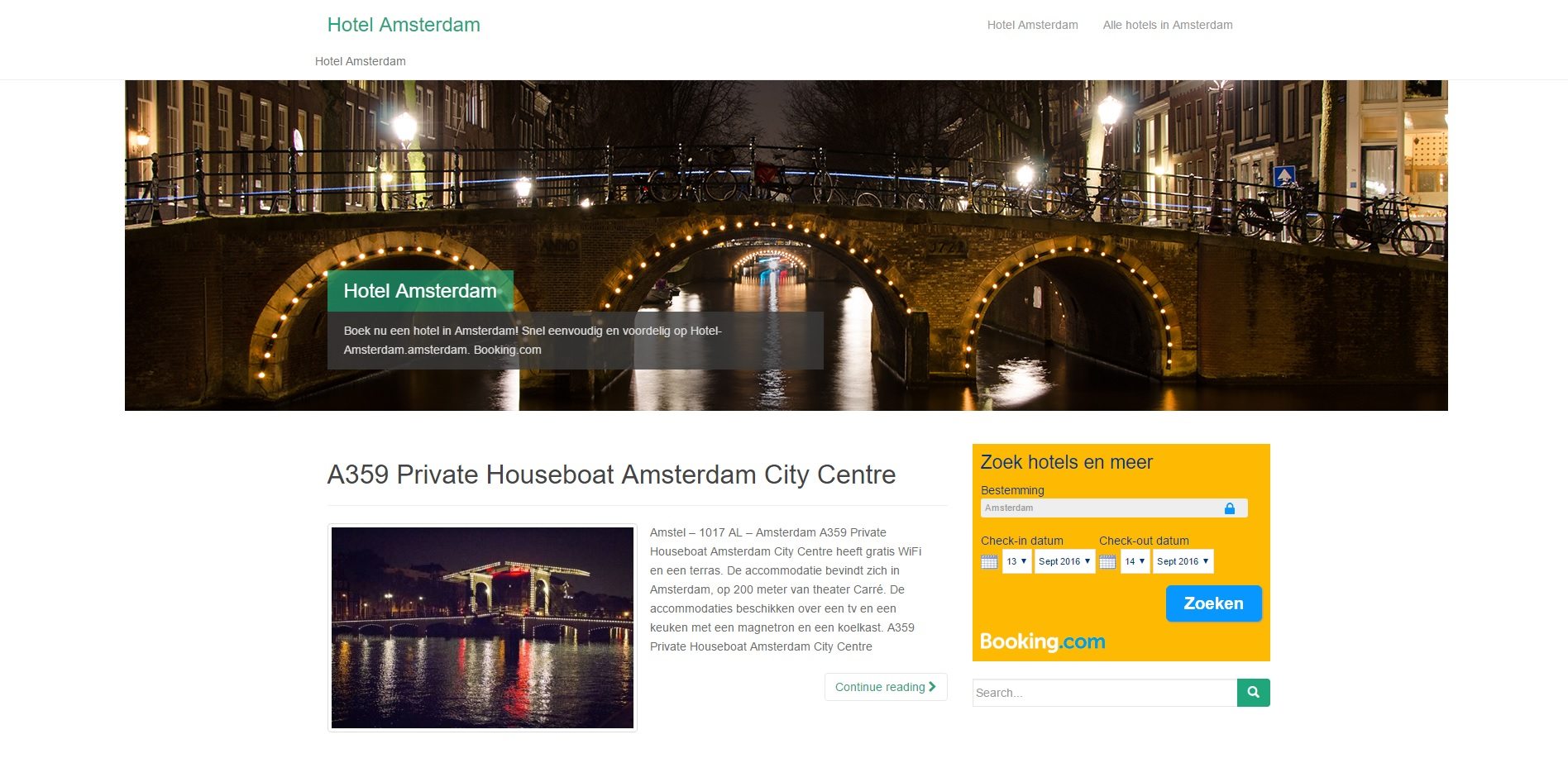Click the blue lock icon in Bestemming field
Screen dimensions: 1568x782
point(1230,508)
